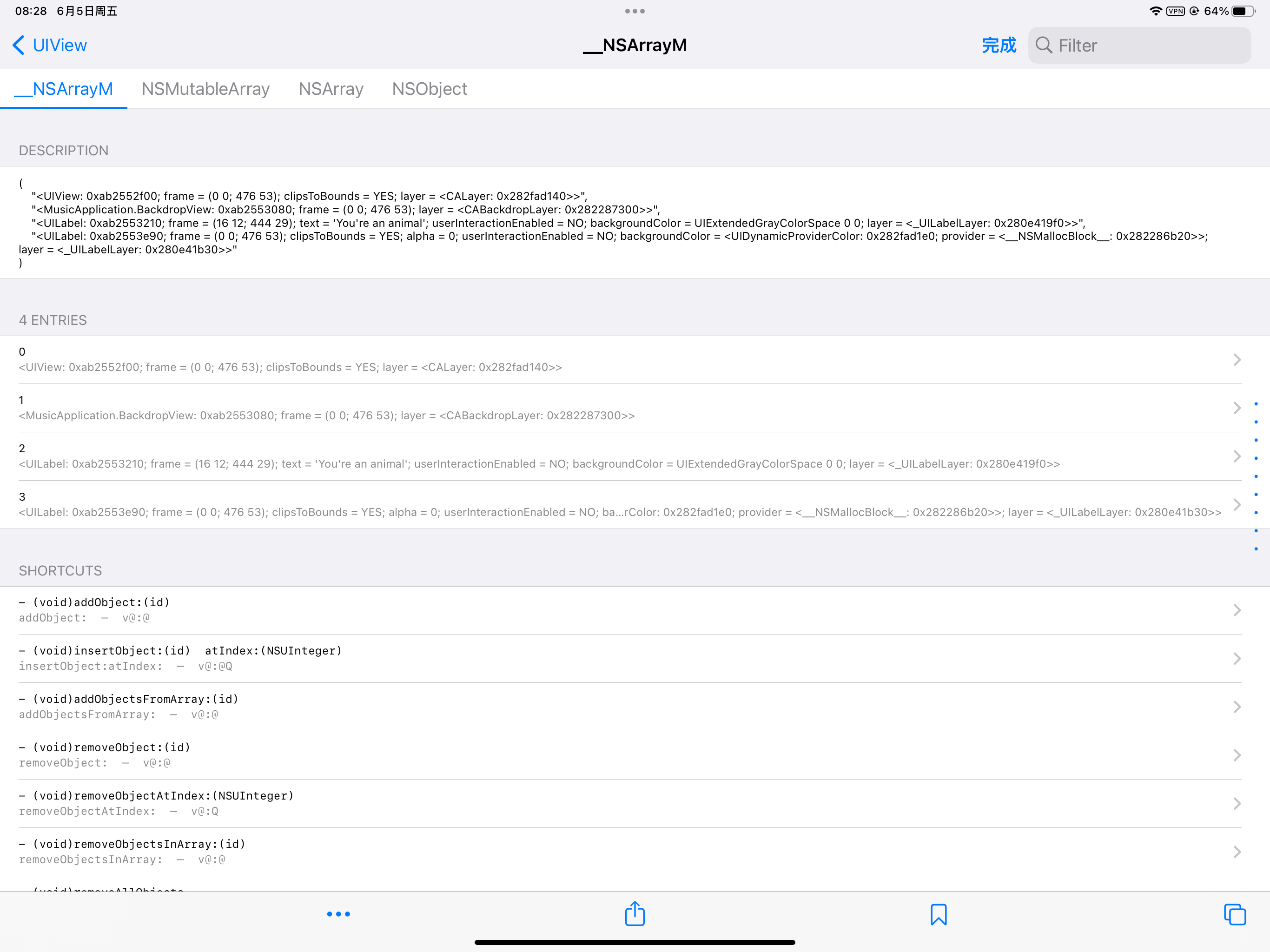
Task: Tap the three-dot multitasking indicator at top
Action: click(x=635, y=11)
